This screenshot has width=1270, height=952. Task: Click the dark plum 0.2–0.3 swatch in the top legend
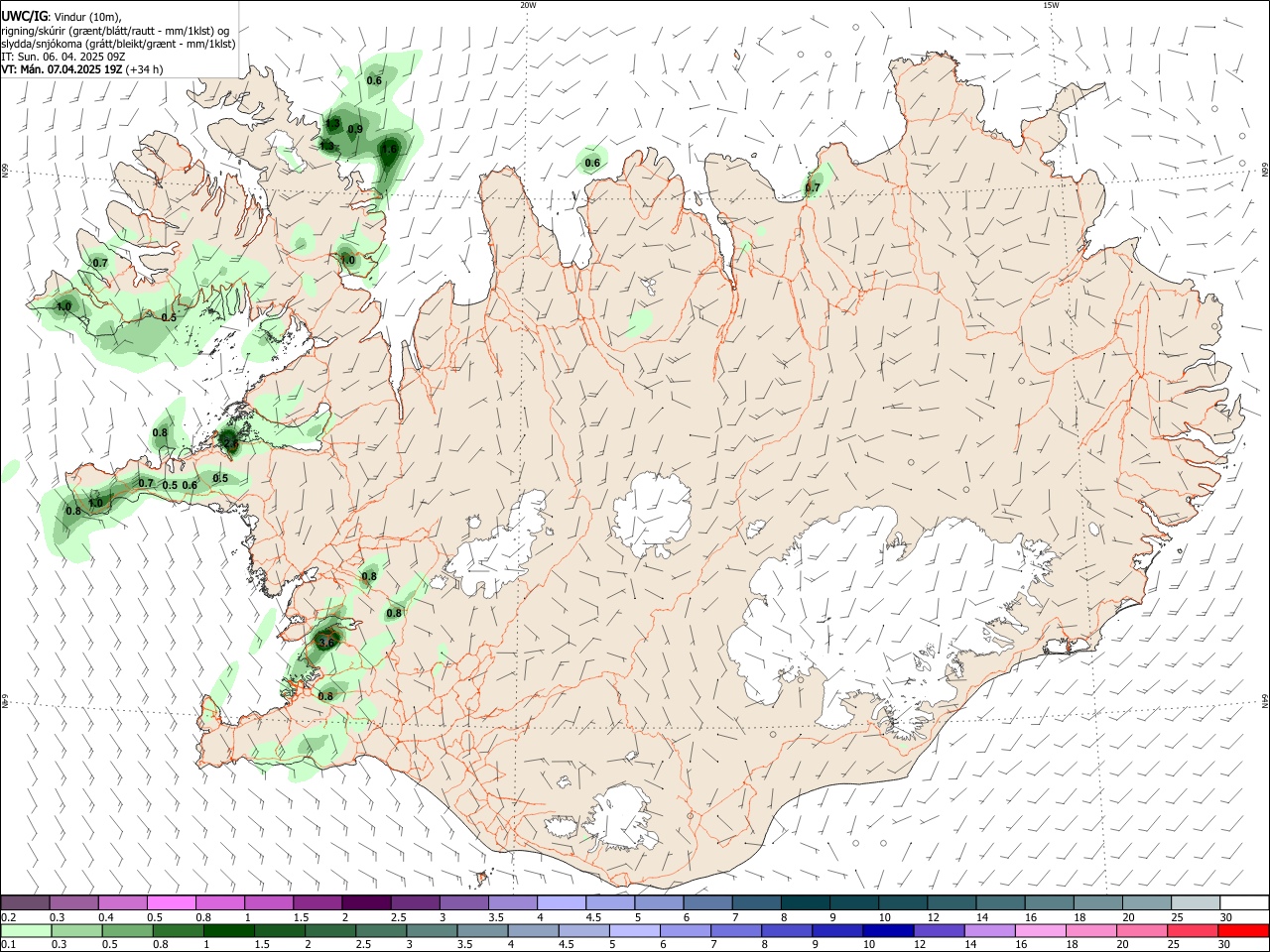coord(26,902)
